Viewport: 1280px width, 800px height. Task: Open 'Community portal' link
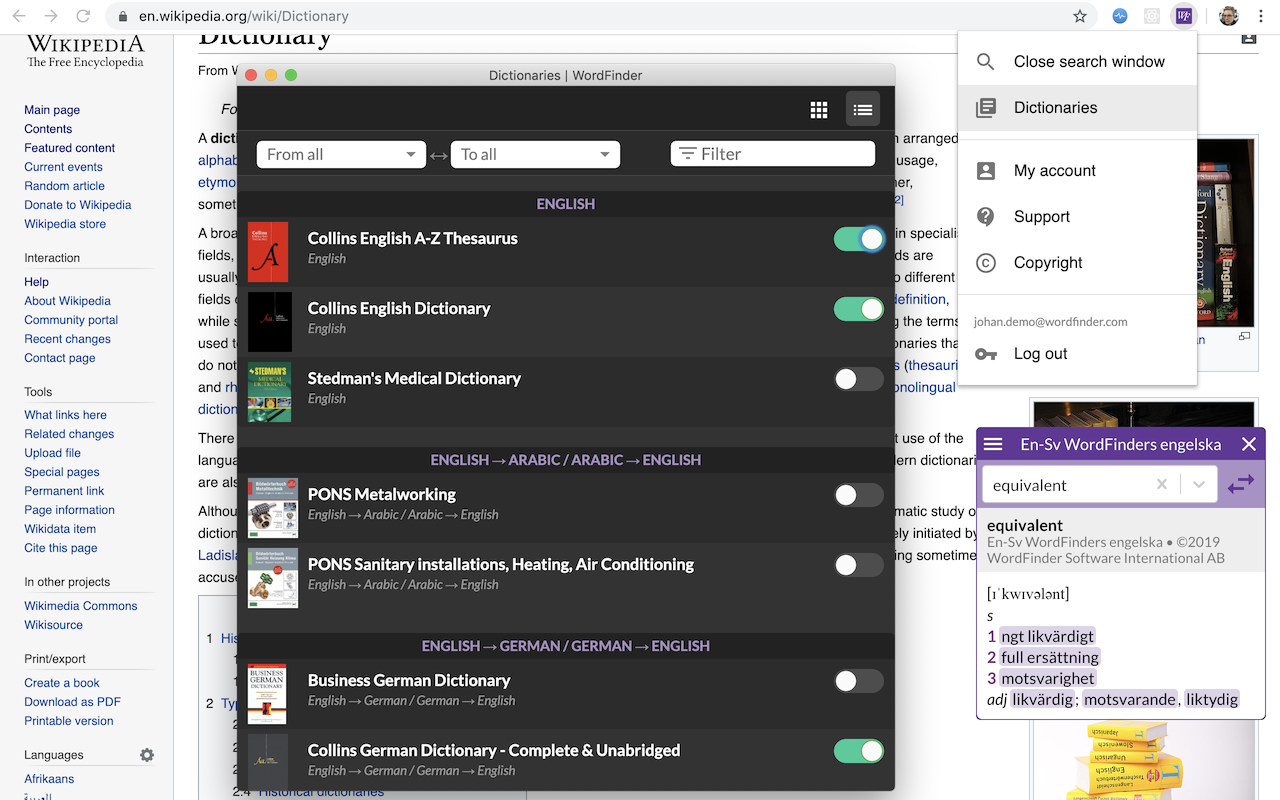[71, 320]
